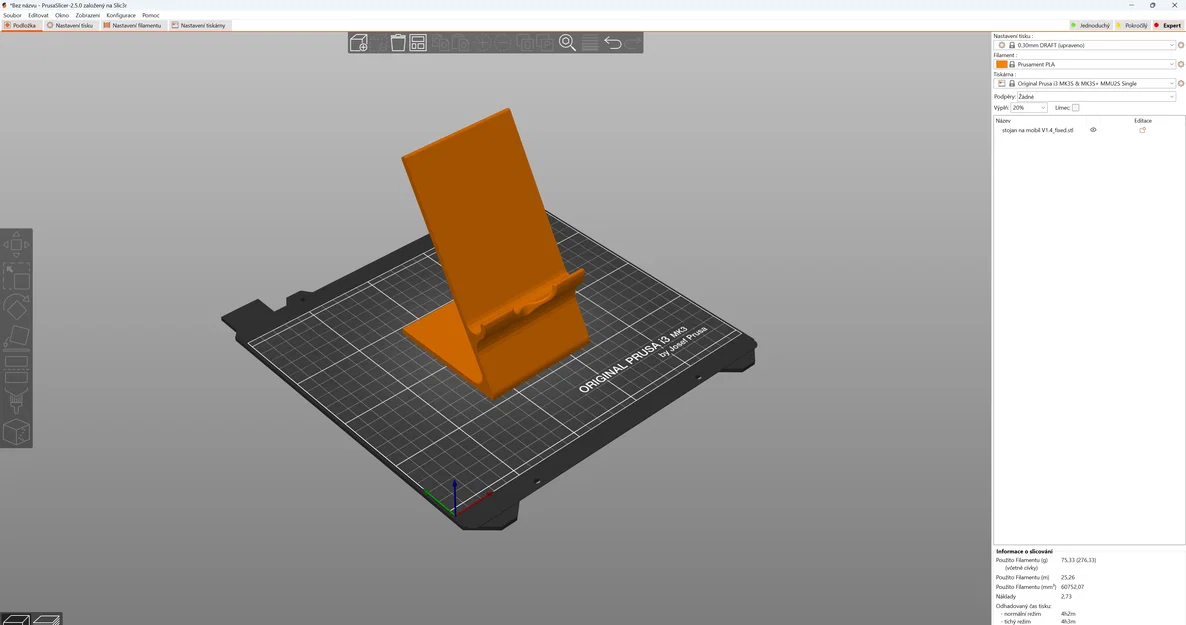Expand the Podpěry dropdown

1093,96
